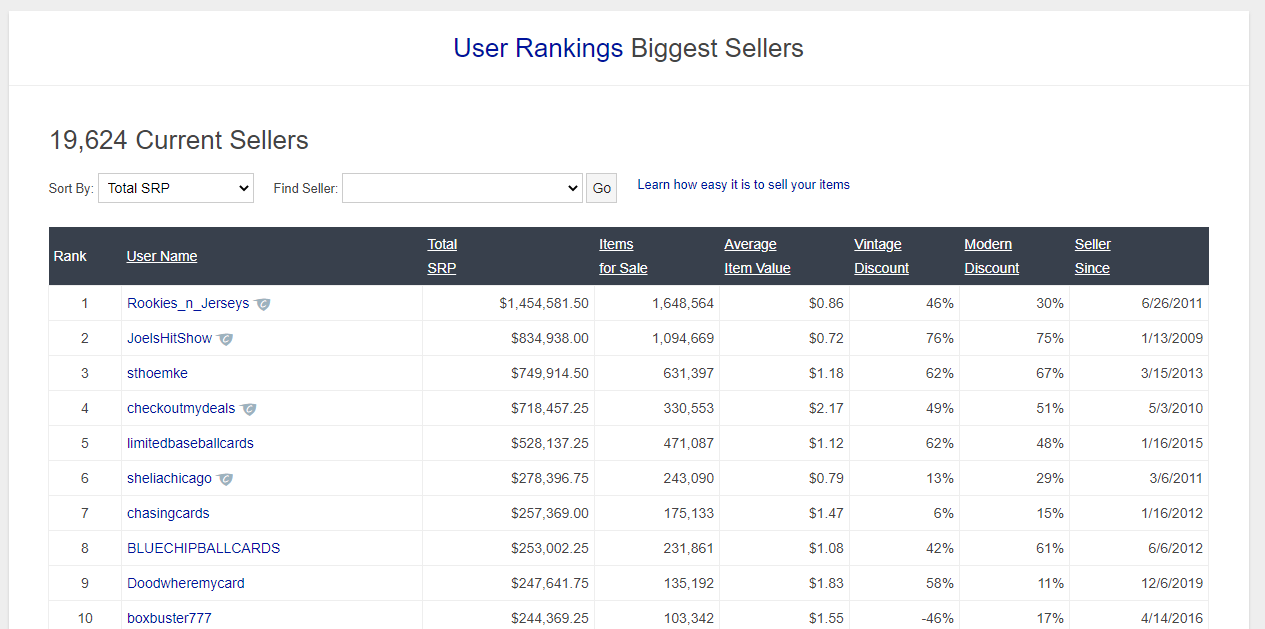Open the Sort By dropdown
This screenshot has width=1265, height=629.
point(176,188)
